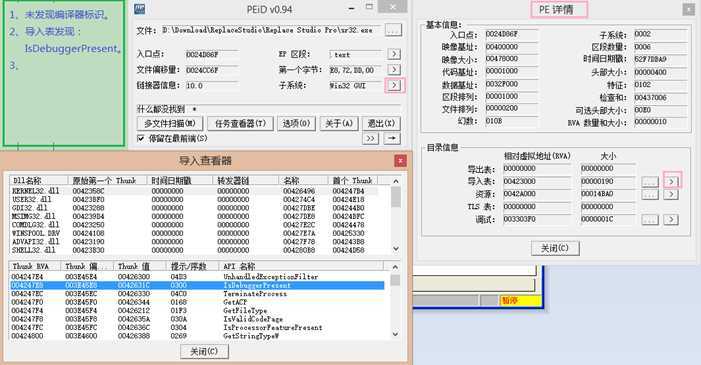Screen dimensions: 701x365
Task: Select the COMDLG32.dll row
Action: click(195, 225)
